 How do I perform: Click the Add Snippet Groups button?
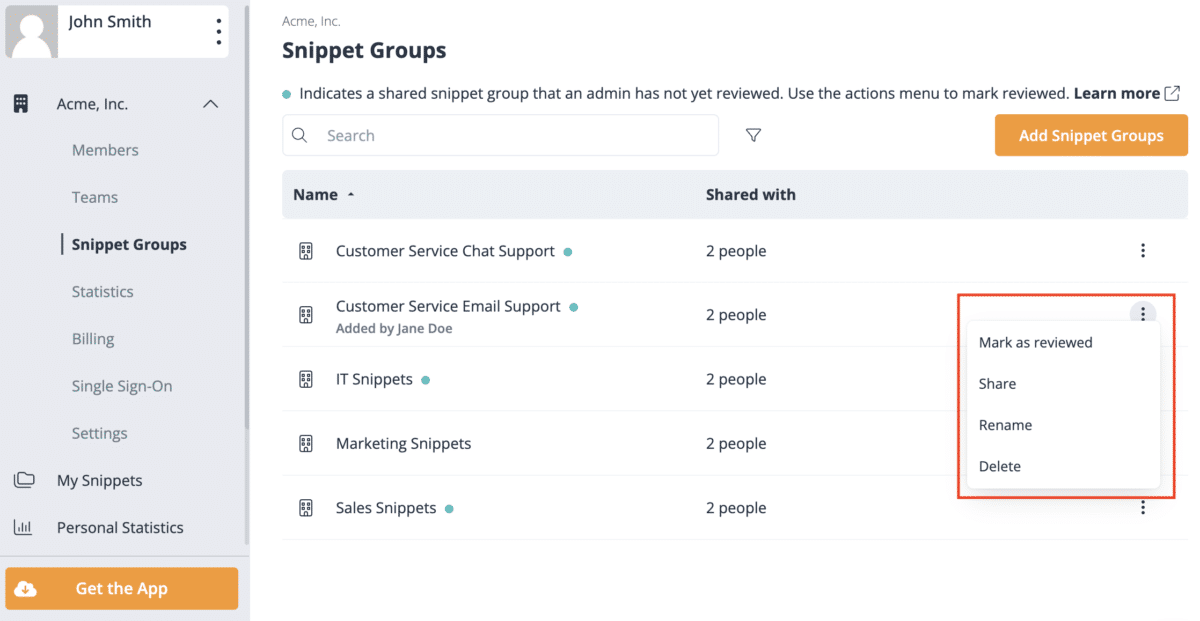[x=1090, y=135]
